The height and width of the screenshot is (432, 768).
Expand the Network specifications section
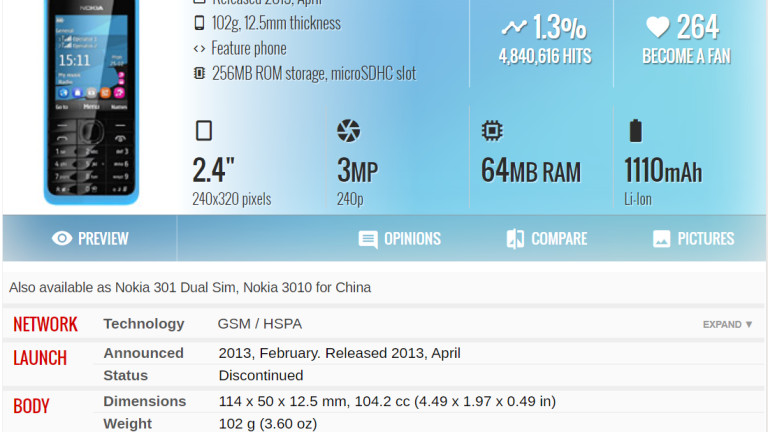[727, 324]
